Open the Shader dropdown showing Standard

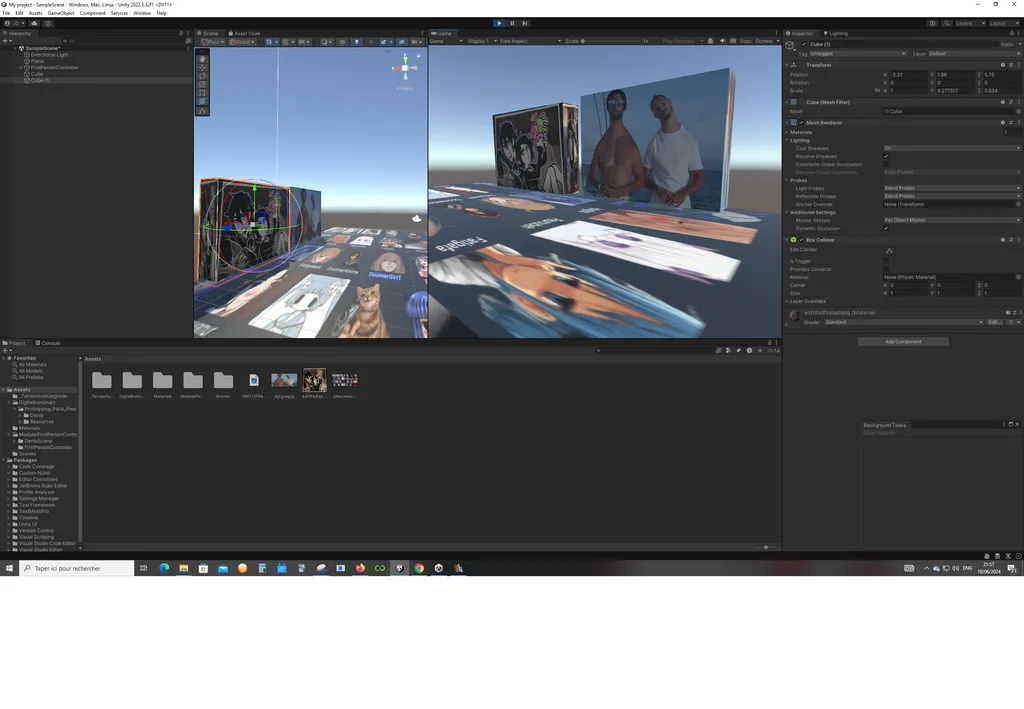[x=903, y=322]
